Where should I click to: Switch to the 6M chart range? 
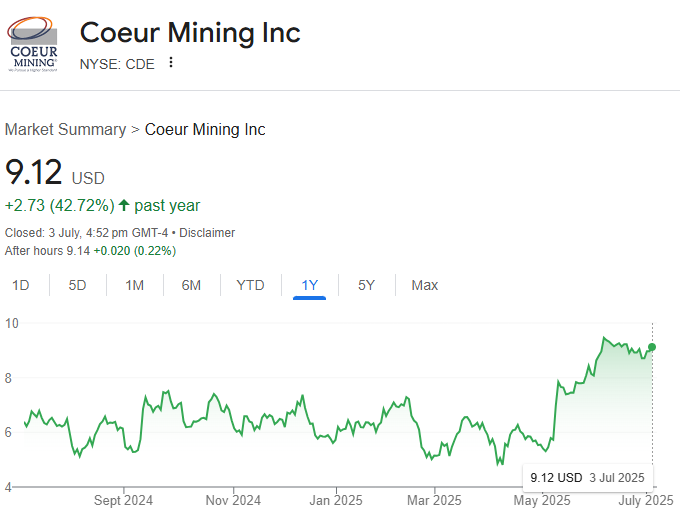coord(191,285)
